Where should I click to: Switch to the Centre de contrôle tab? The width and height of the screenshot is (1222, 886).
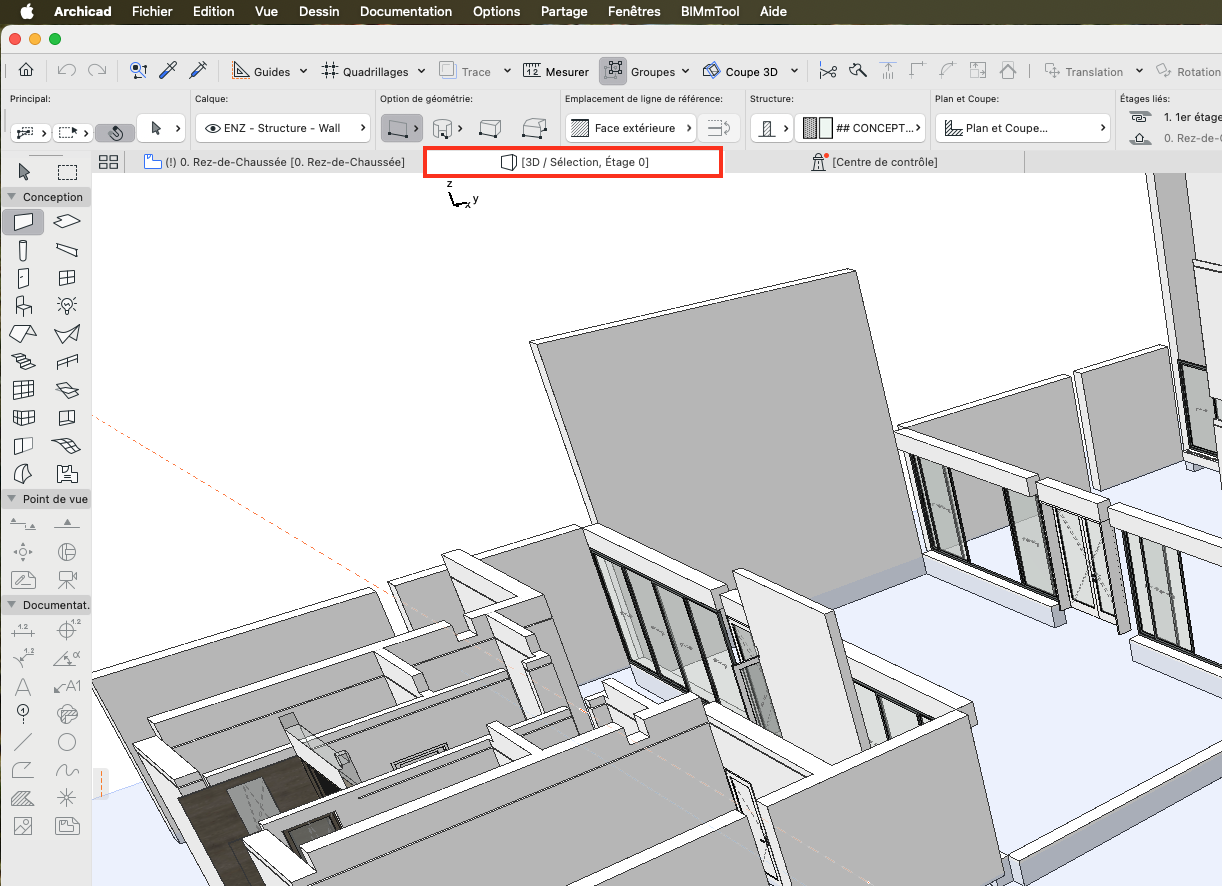click(x=874, y=162)
